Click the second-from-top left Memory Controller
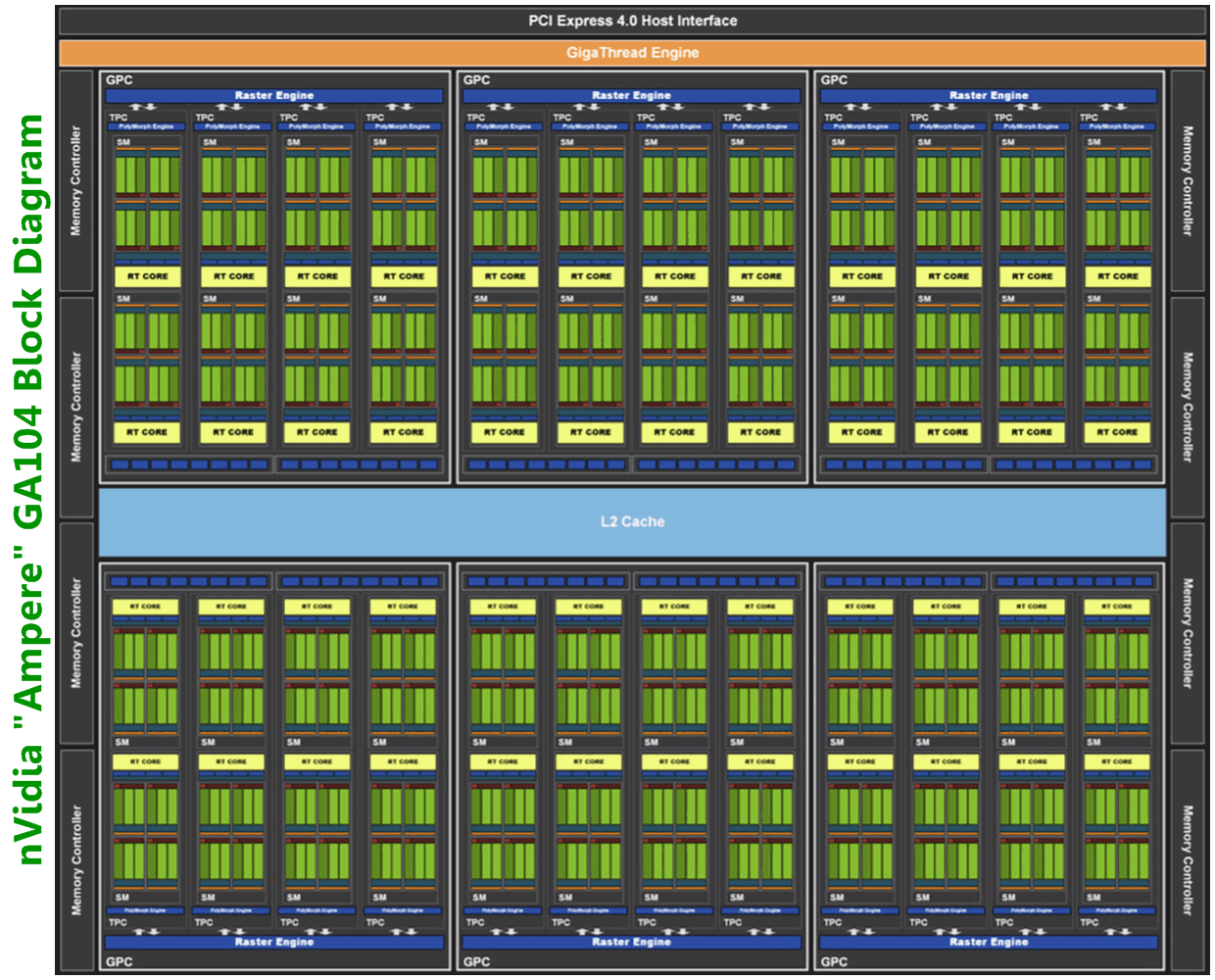The image size is (1215, 980). tap(76, 407)
